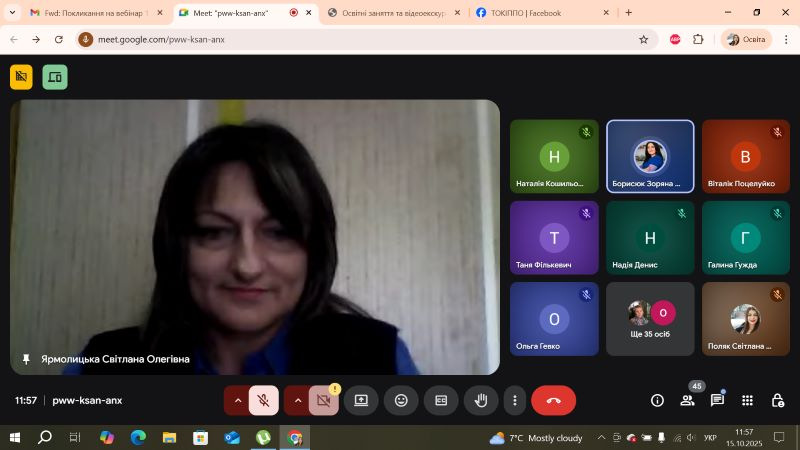800x450 pixels.
Task: Open the emoji reactions panel
Action: pos(401,400)
